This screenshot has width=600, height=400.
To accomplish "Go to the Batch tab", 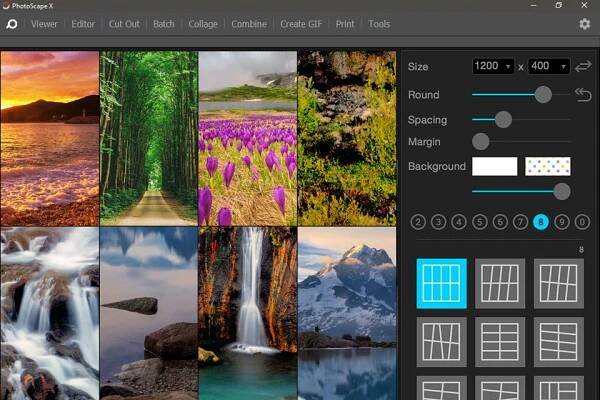I will click(x=163, y=23).
